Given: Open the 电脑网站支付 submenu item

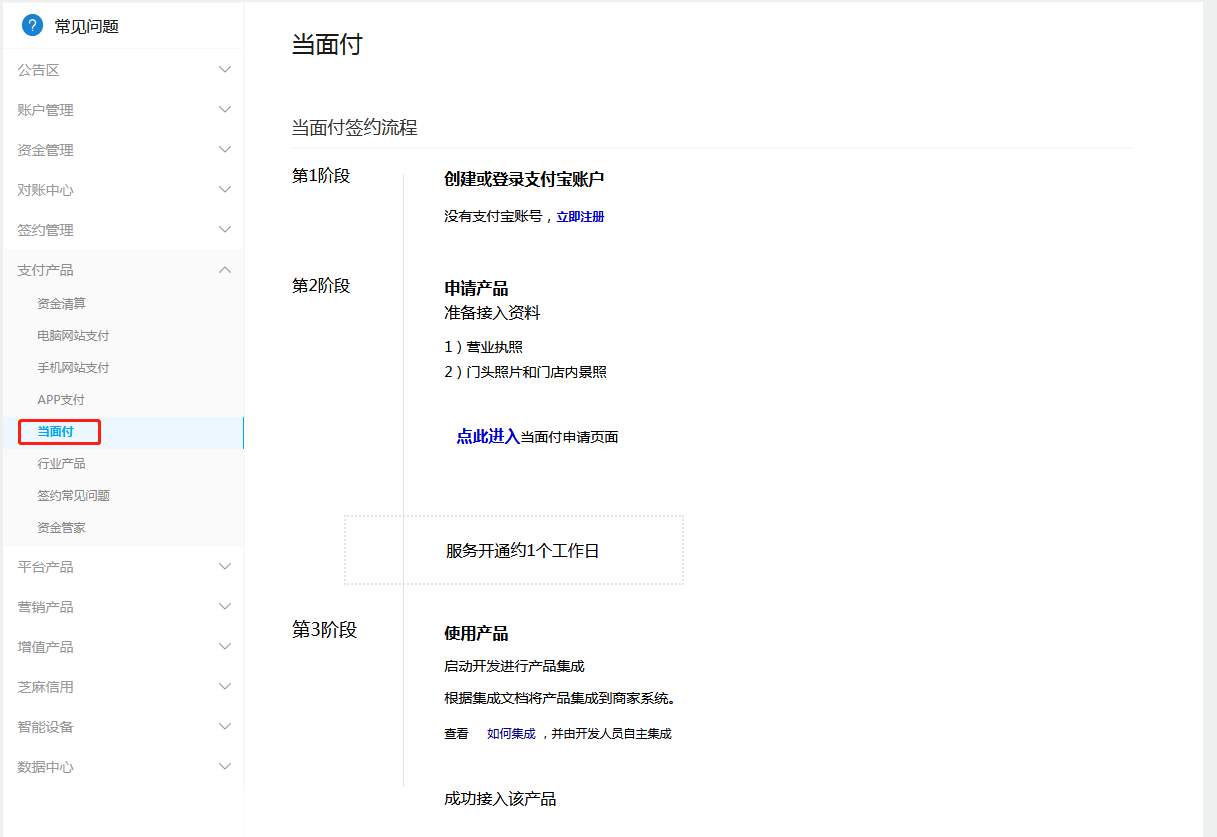Looking at the screenshot, I should (73, 336).
